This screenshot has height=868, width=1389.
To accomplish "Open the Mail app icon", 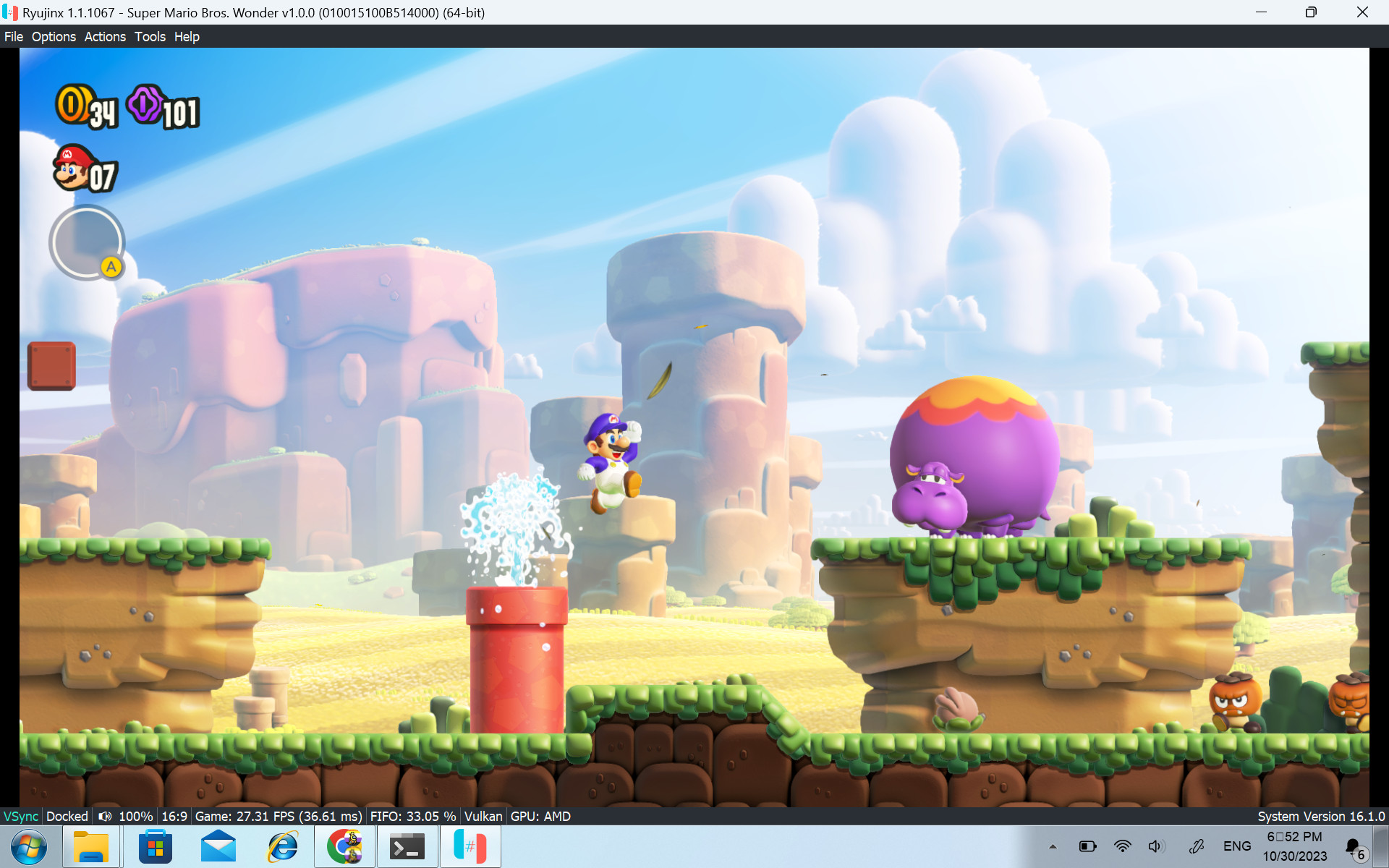I will click(218, 846).
